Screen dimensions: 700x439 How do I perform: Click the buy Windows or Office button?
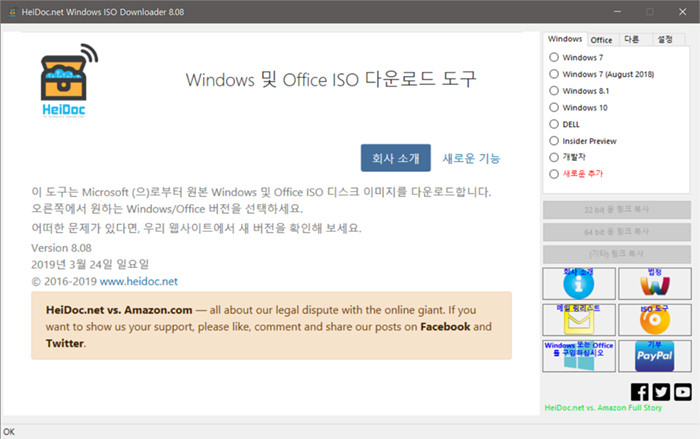579,356
